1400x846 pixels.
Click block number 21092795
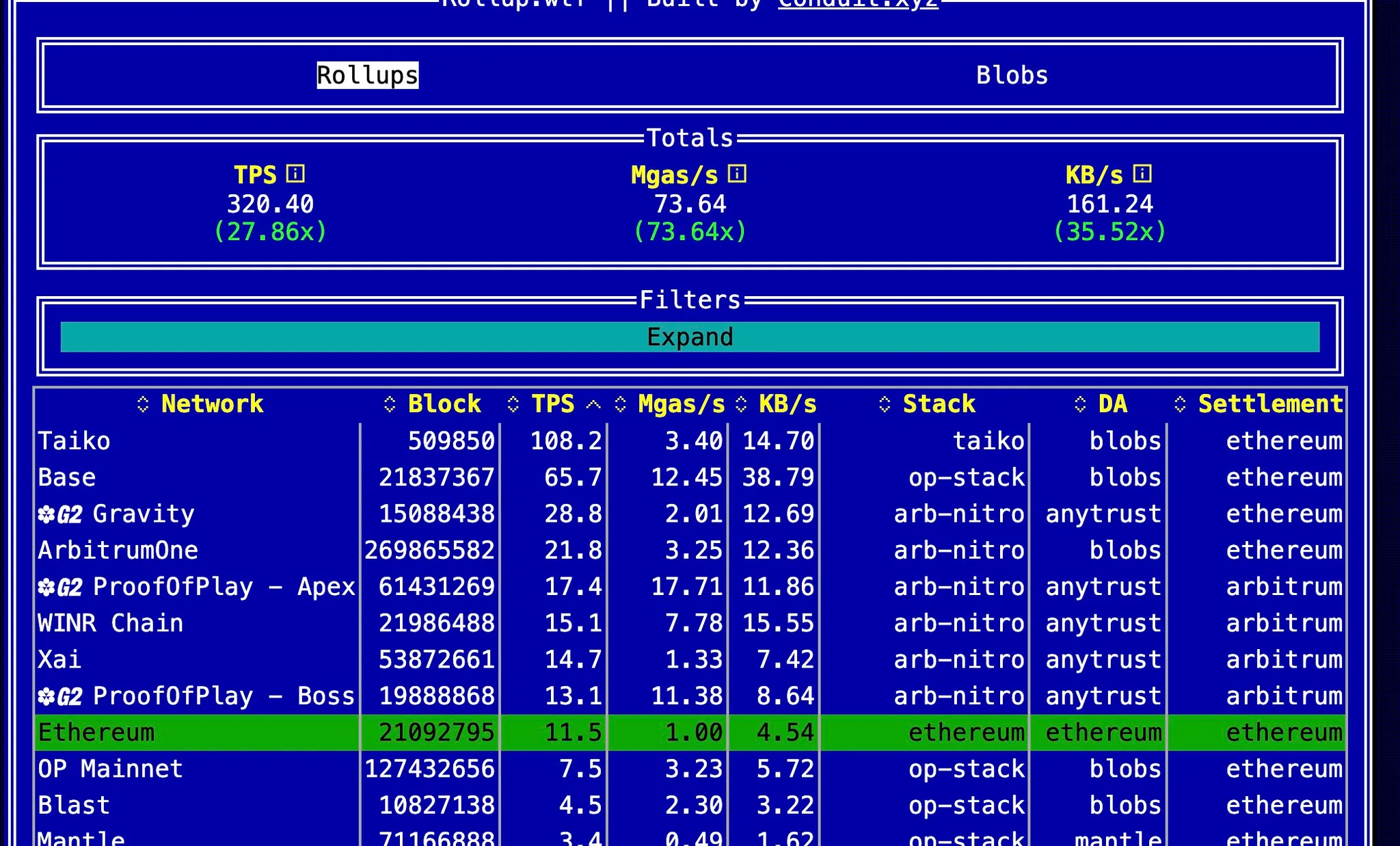(x=437, y=732)
